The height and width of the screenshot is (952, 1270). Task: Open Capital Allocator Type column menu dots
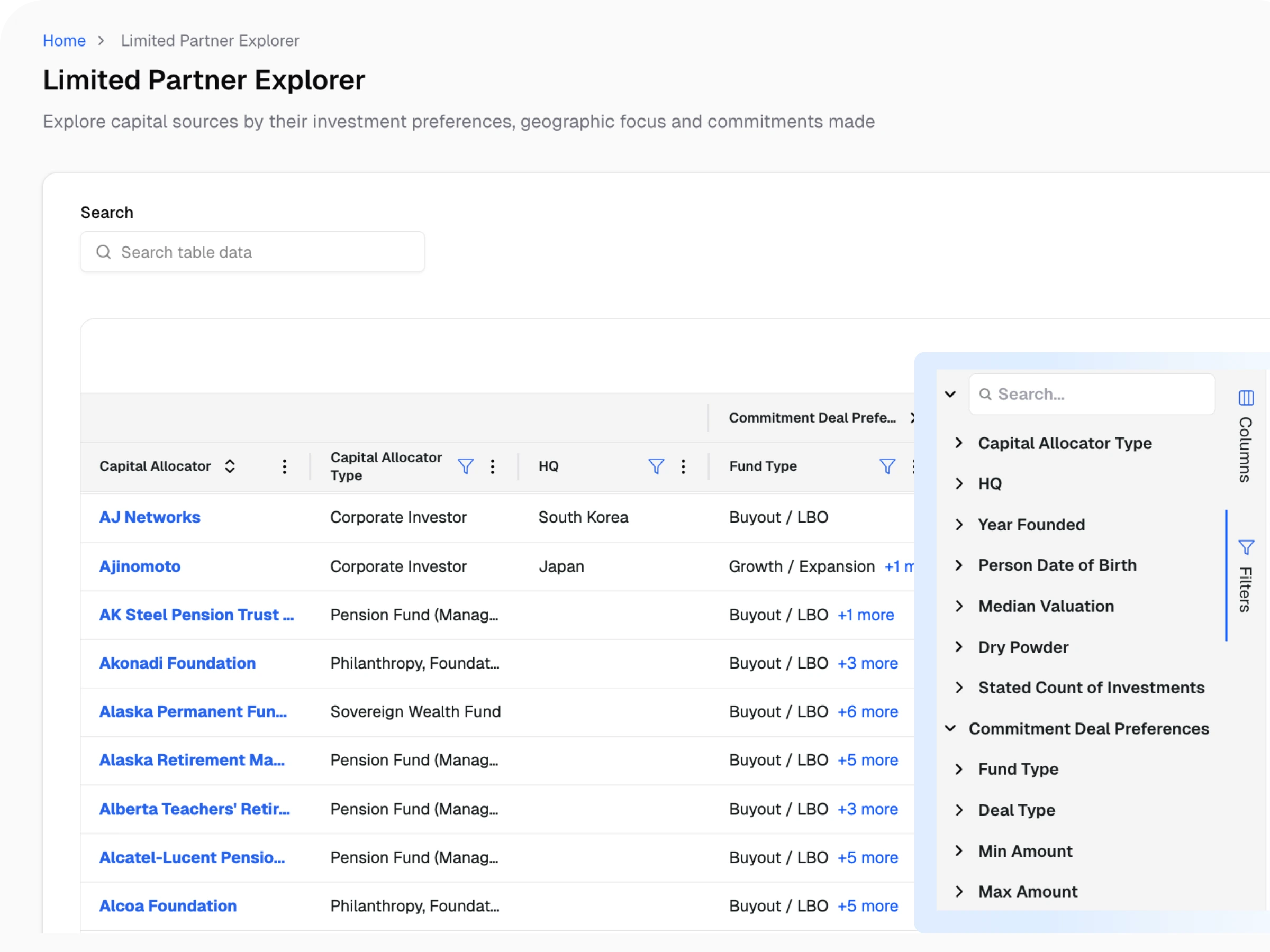[x=493, y=466]
